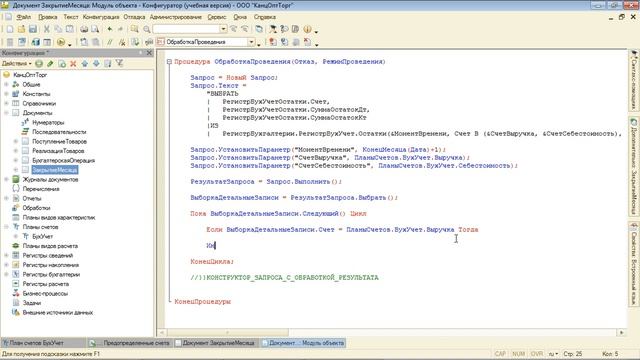
Task: Edit object with the pencil icon
Action: (x=50, y=64)
